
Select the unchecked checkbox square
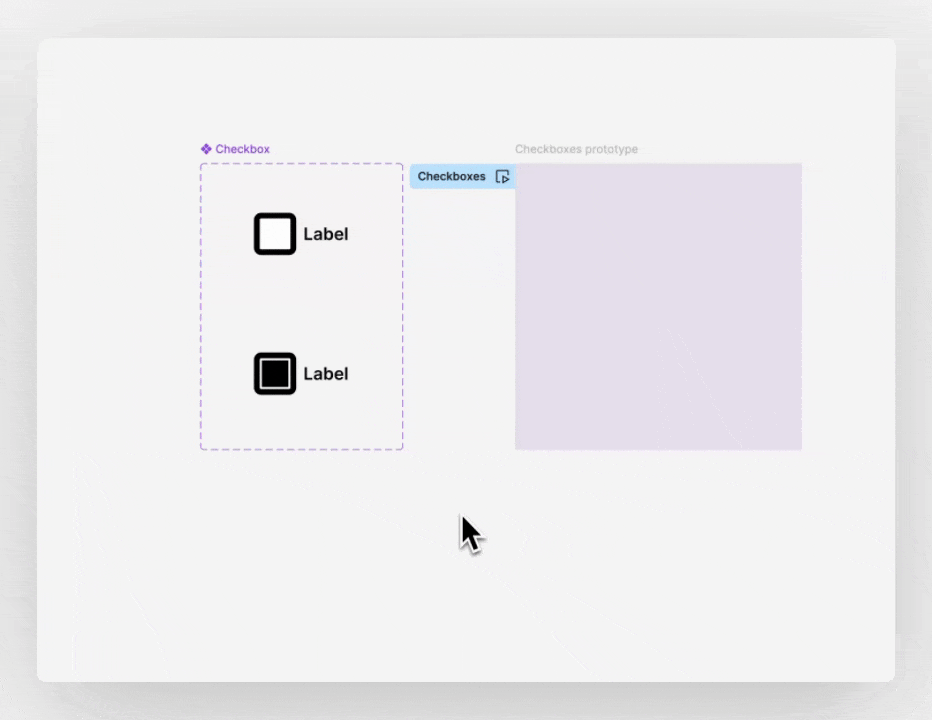(275, 234)
